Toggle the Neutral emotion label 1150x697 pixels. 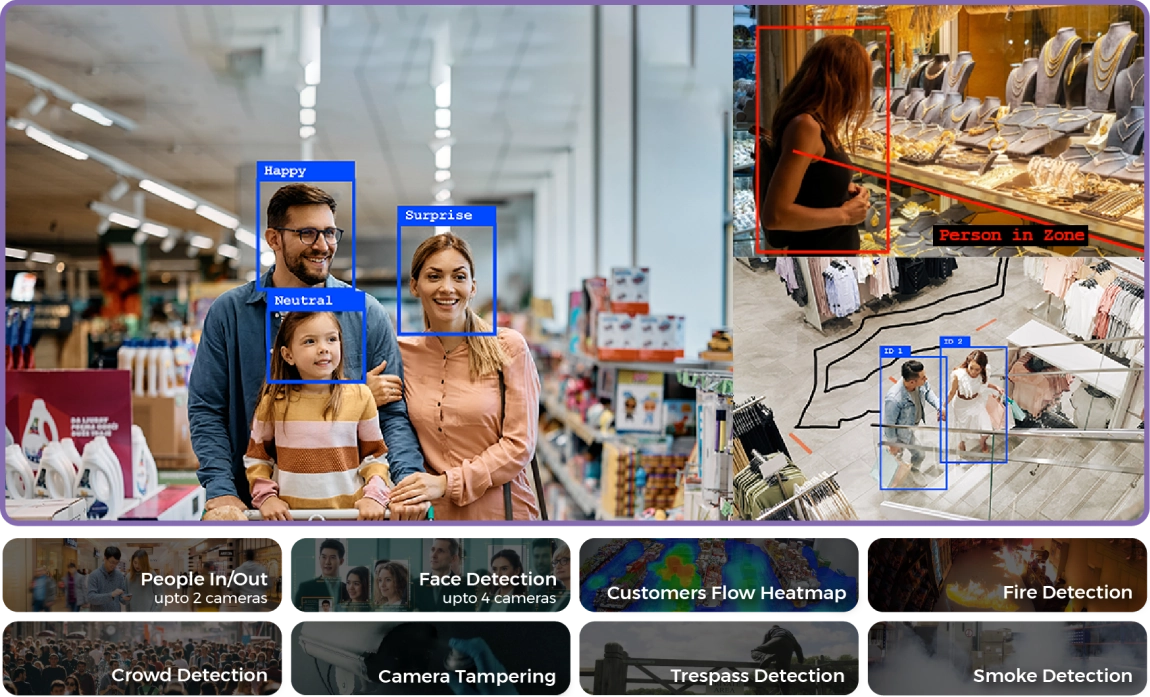pyautogui.click(x=303, y=300)
